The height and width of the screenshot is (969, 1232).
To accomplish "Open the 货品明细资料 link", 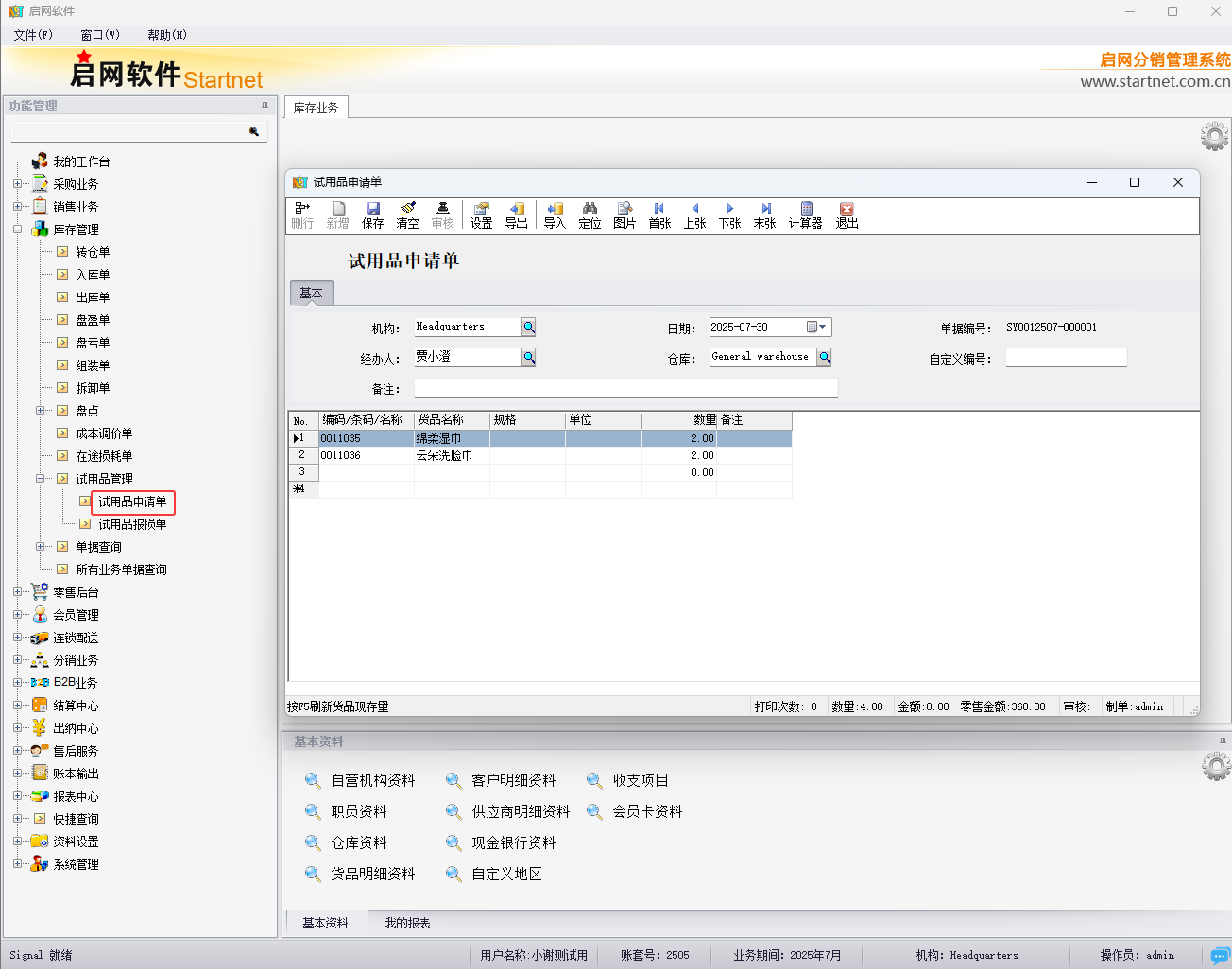I will [x=372, y=874].
